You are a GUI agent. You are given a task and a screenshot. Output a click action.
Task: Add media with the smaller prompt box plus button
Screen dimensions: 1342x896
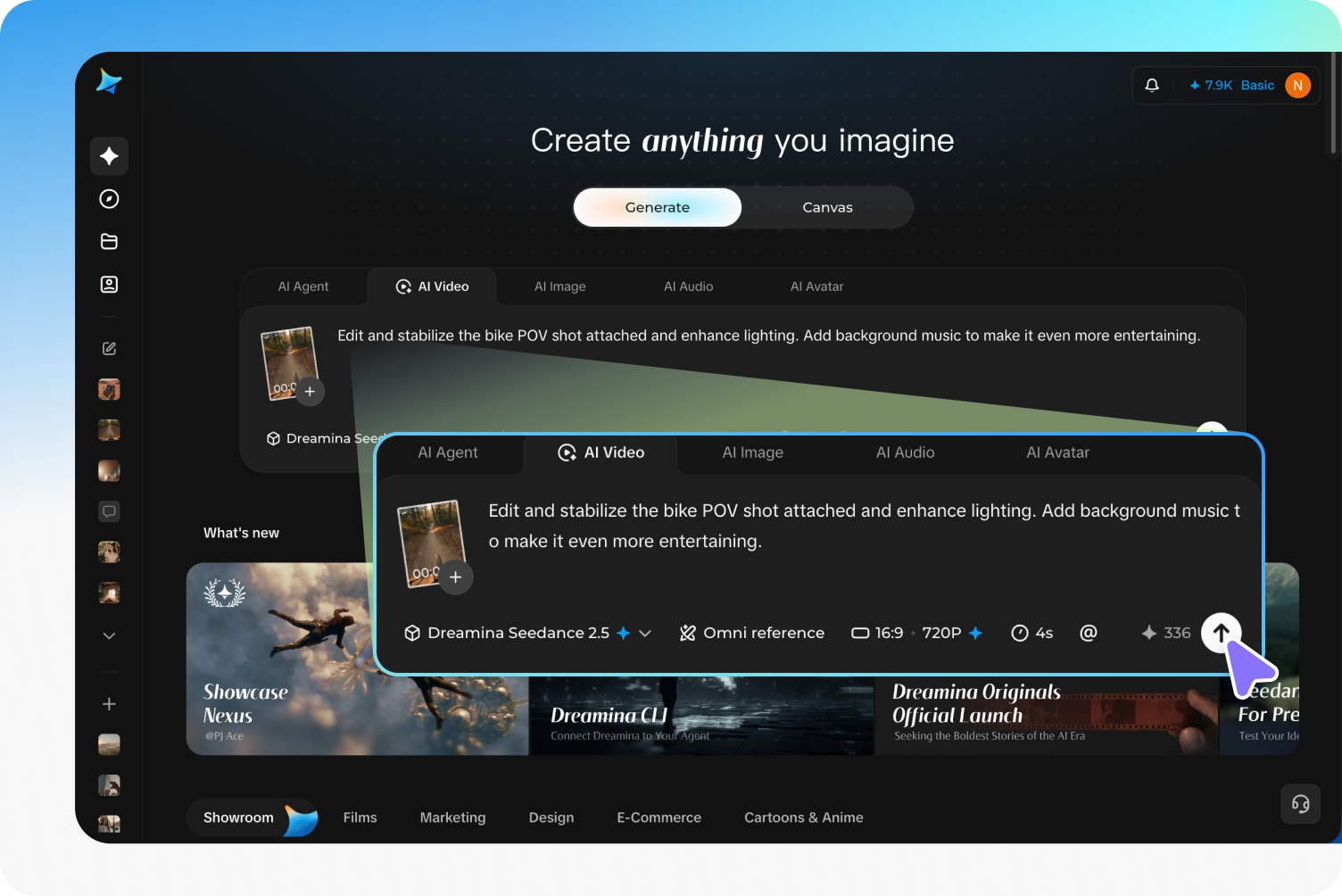coord(310,392)
